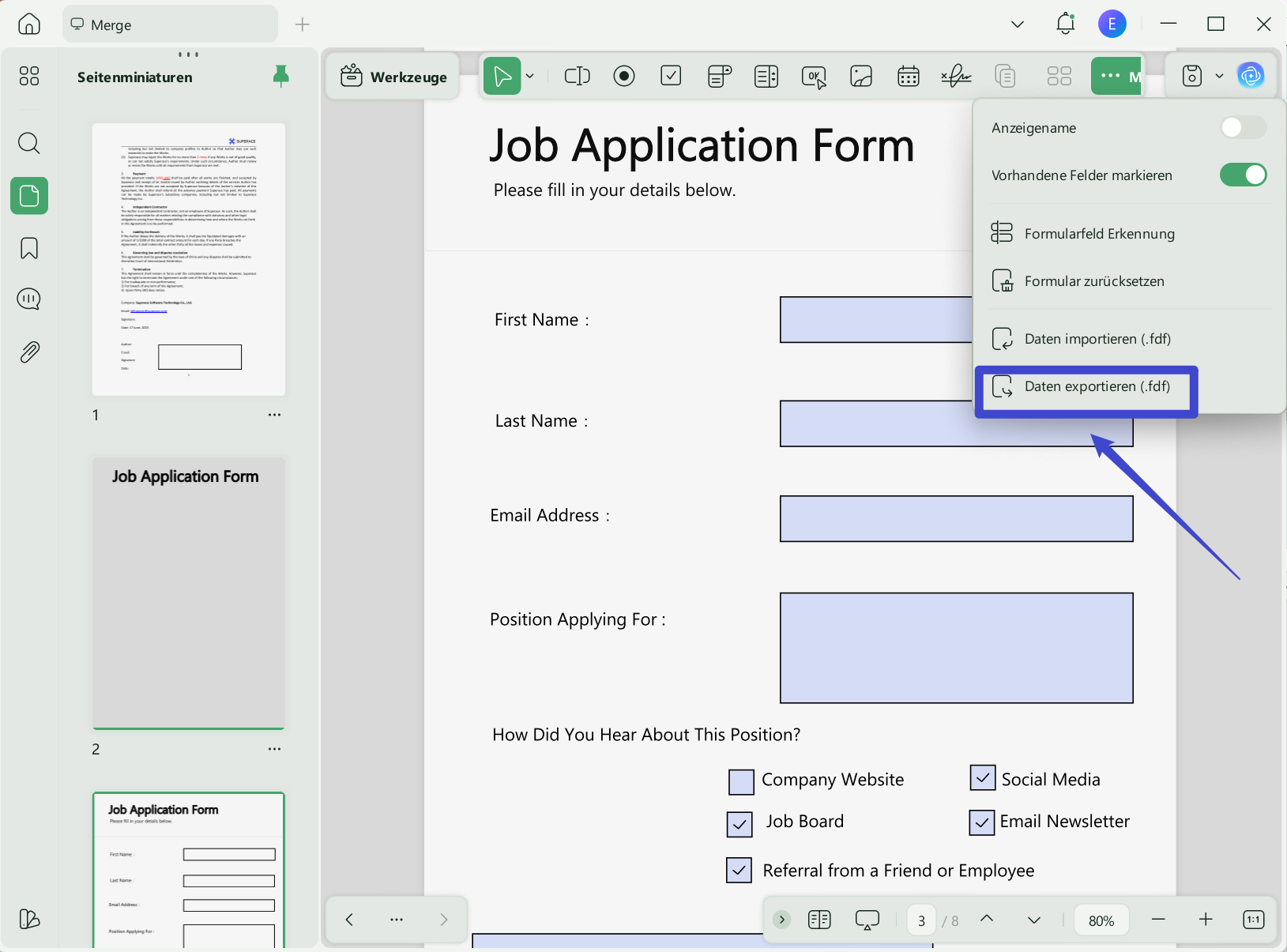The width and height of the screenshot is (1287, 952).
Task: Navigate forward with right arrow
Action: [444, 920]
